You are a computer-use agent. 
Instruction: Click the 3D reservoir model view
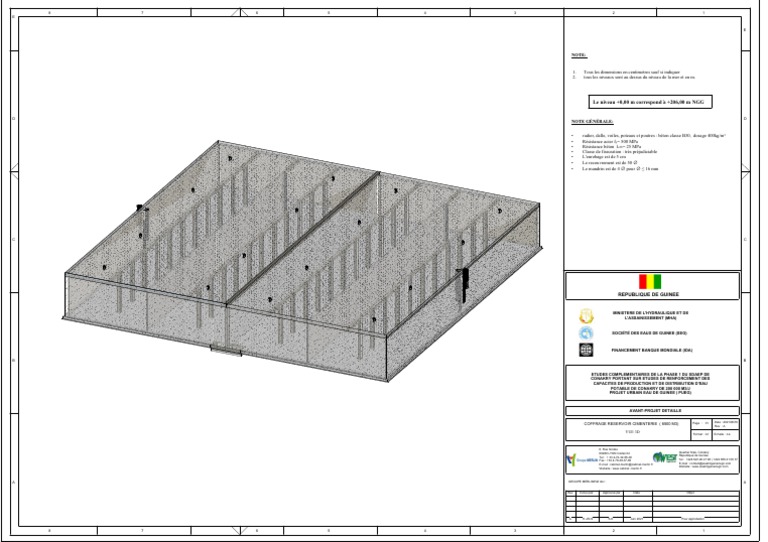[304, 261]
